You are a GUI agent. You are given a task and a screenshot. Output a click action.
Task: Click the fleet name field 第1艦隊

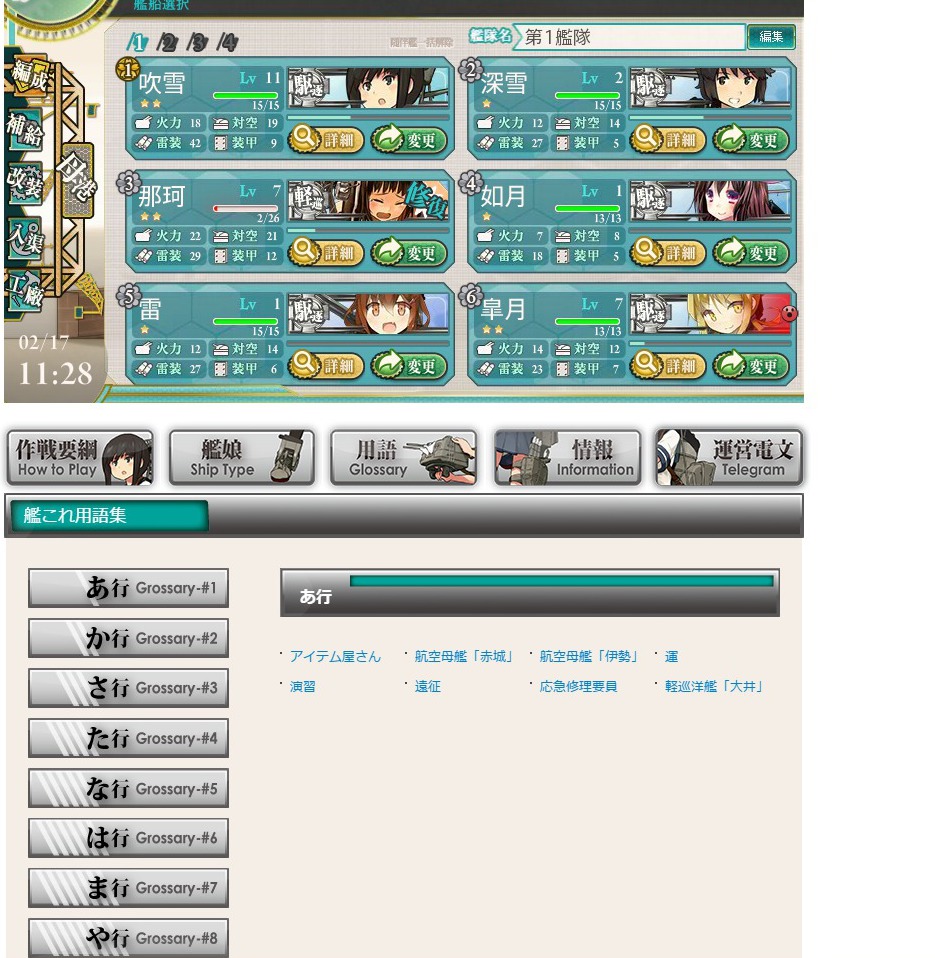click(x=629, y=37)
